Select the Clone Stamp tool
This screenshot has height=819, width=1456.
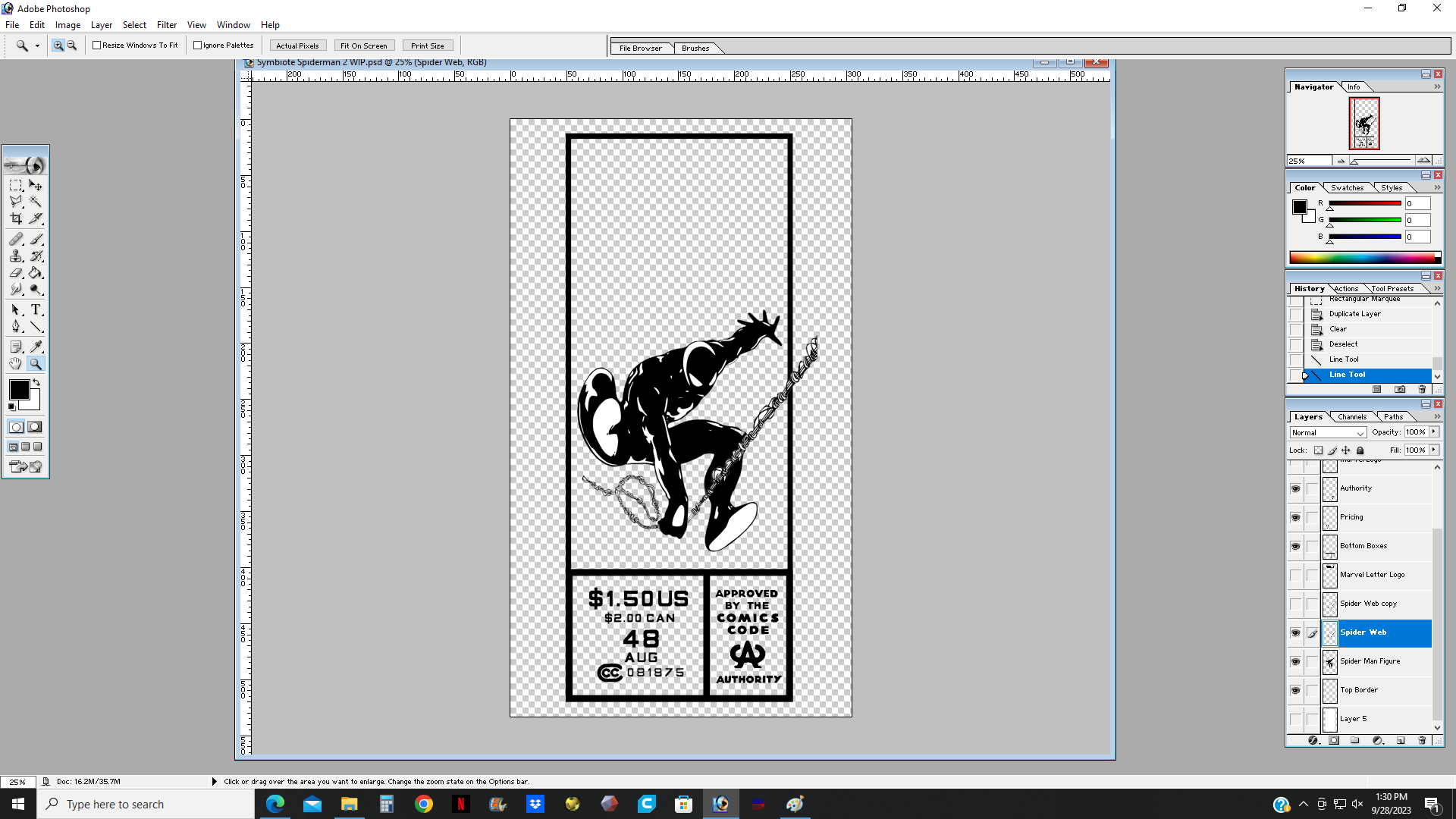pos(16,256)
